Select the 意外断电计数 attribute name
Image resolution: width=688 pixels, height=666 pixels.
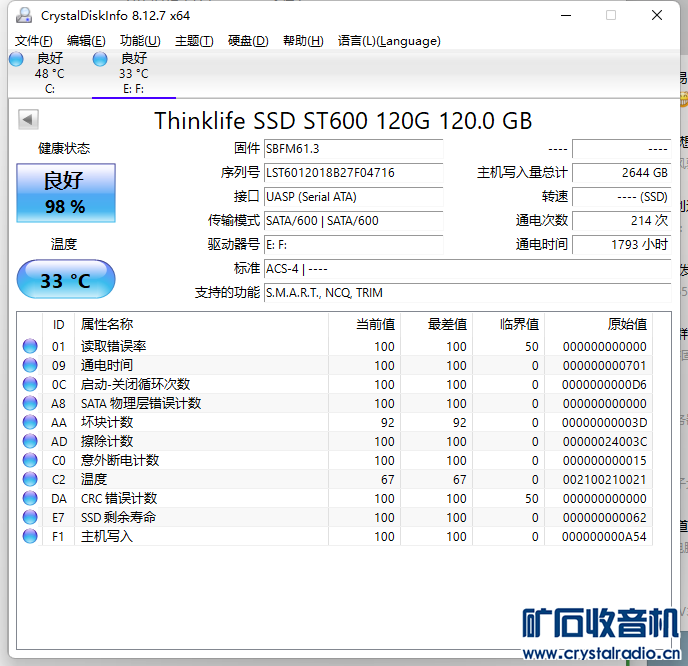click(120, 460)
